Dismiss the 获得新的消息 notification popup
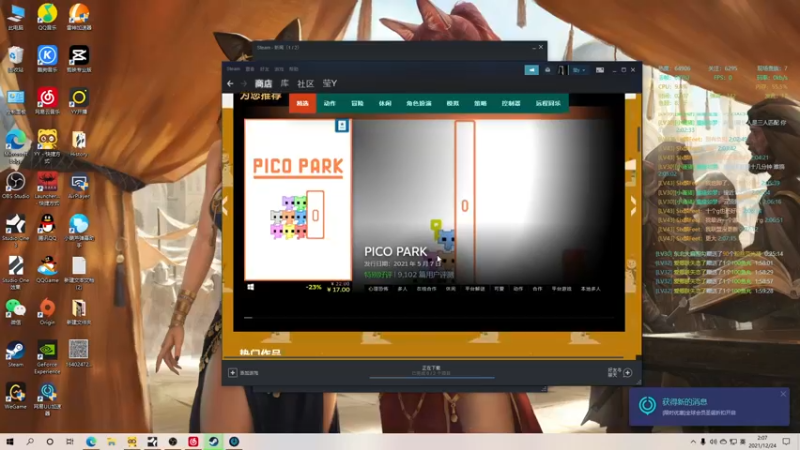The image size is (800, 450). [x=783, y=394]
